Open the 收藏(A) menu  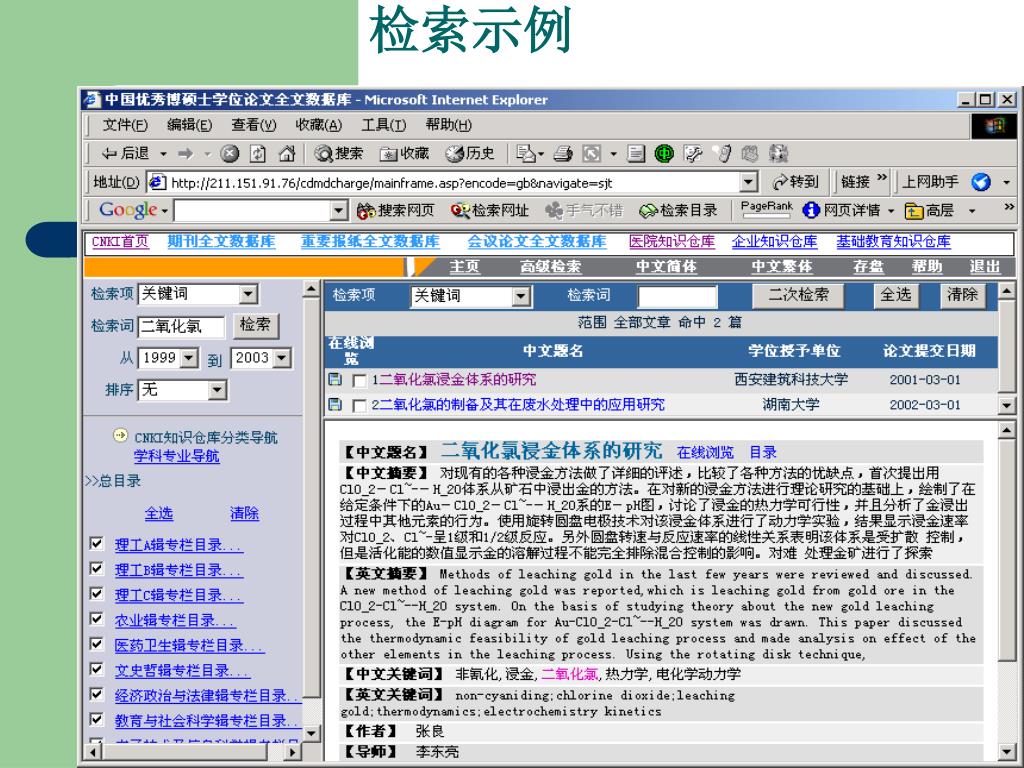click(x=319, y=125)
